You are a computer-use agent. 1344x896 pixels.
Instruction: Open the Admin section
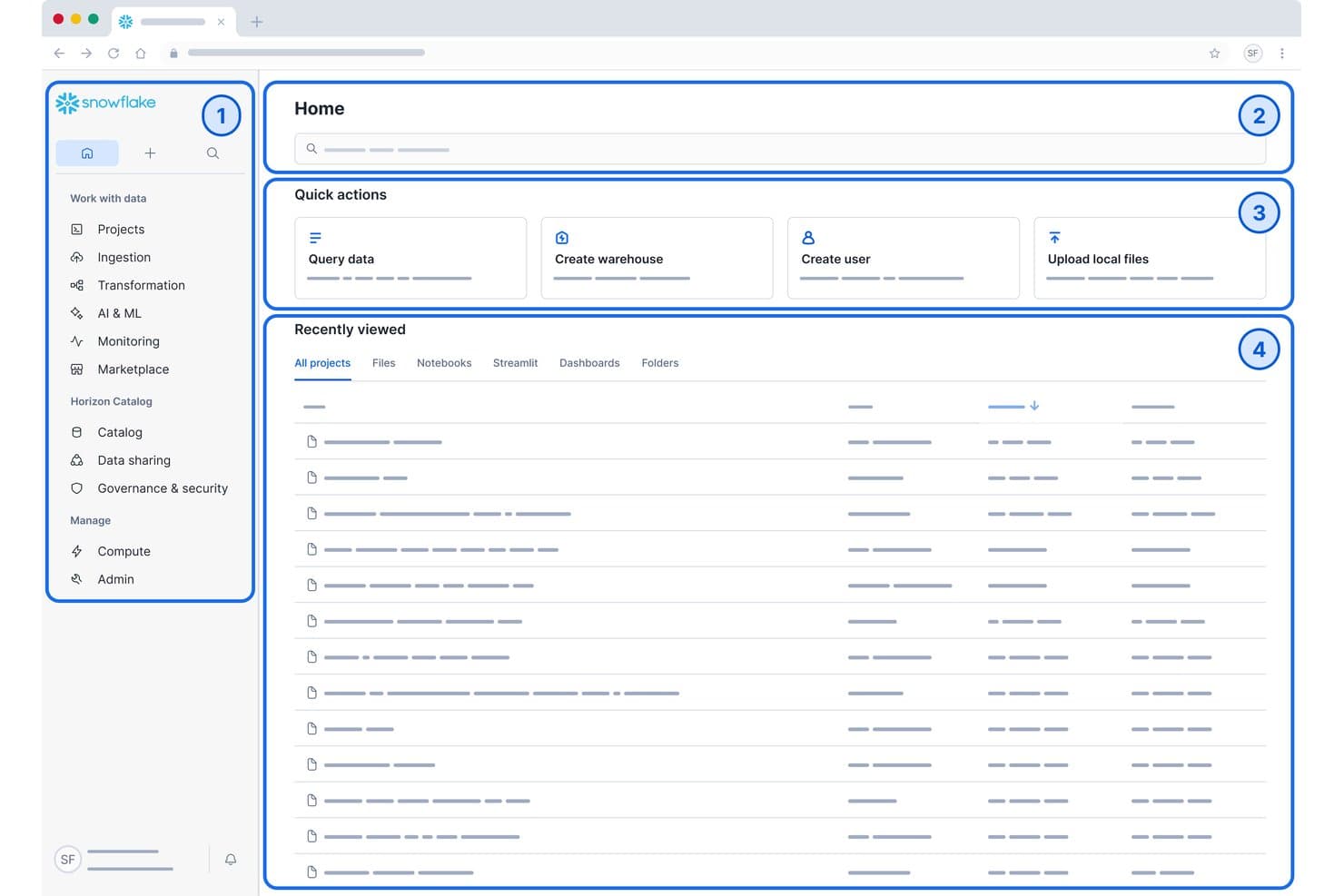[x=115, y=579]
